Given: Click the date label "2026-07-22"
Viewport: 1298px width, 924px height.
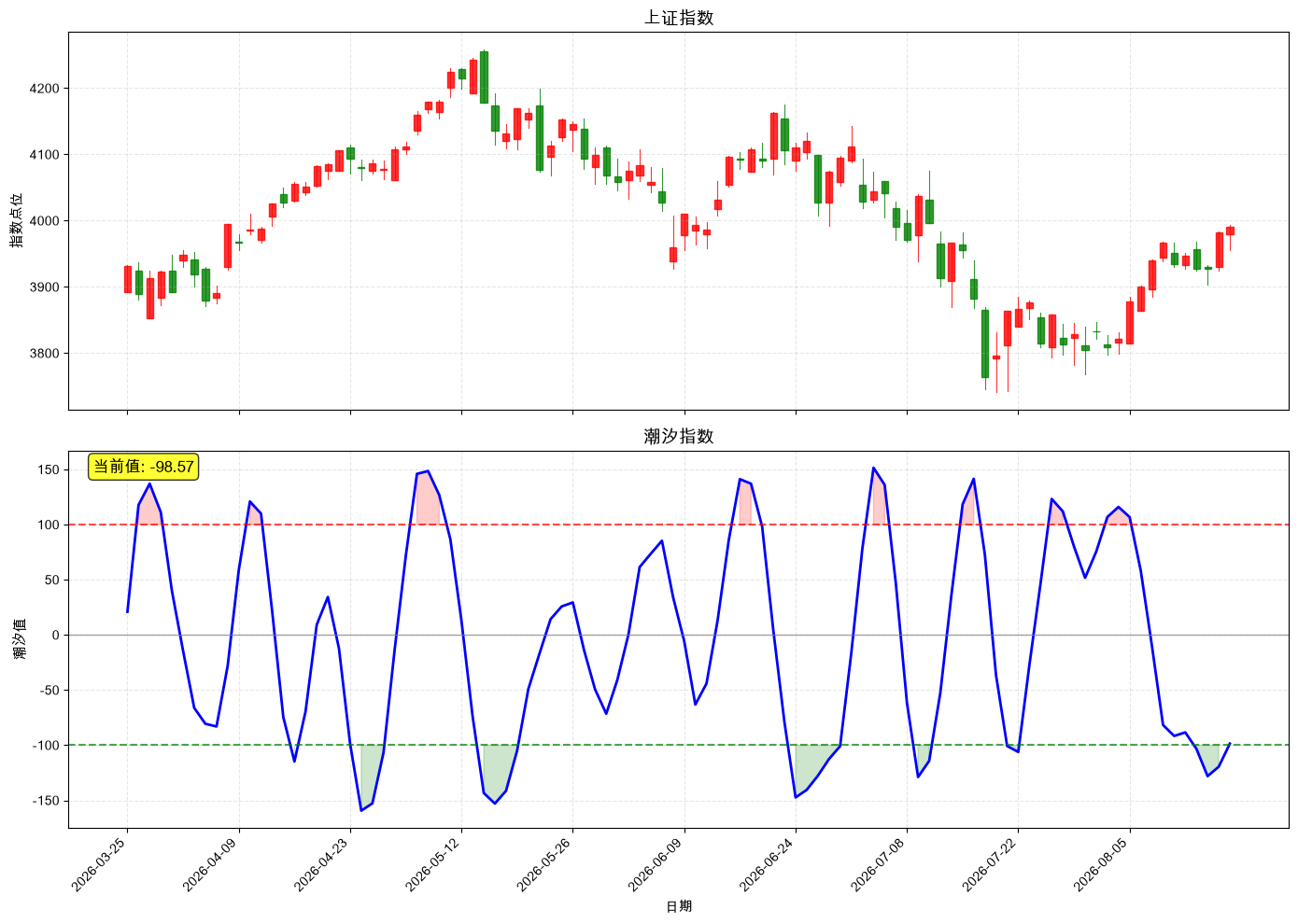Looking at the screenshot, I should (993, 864).
